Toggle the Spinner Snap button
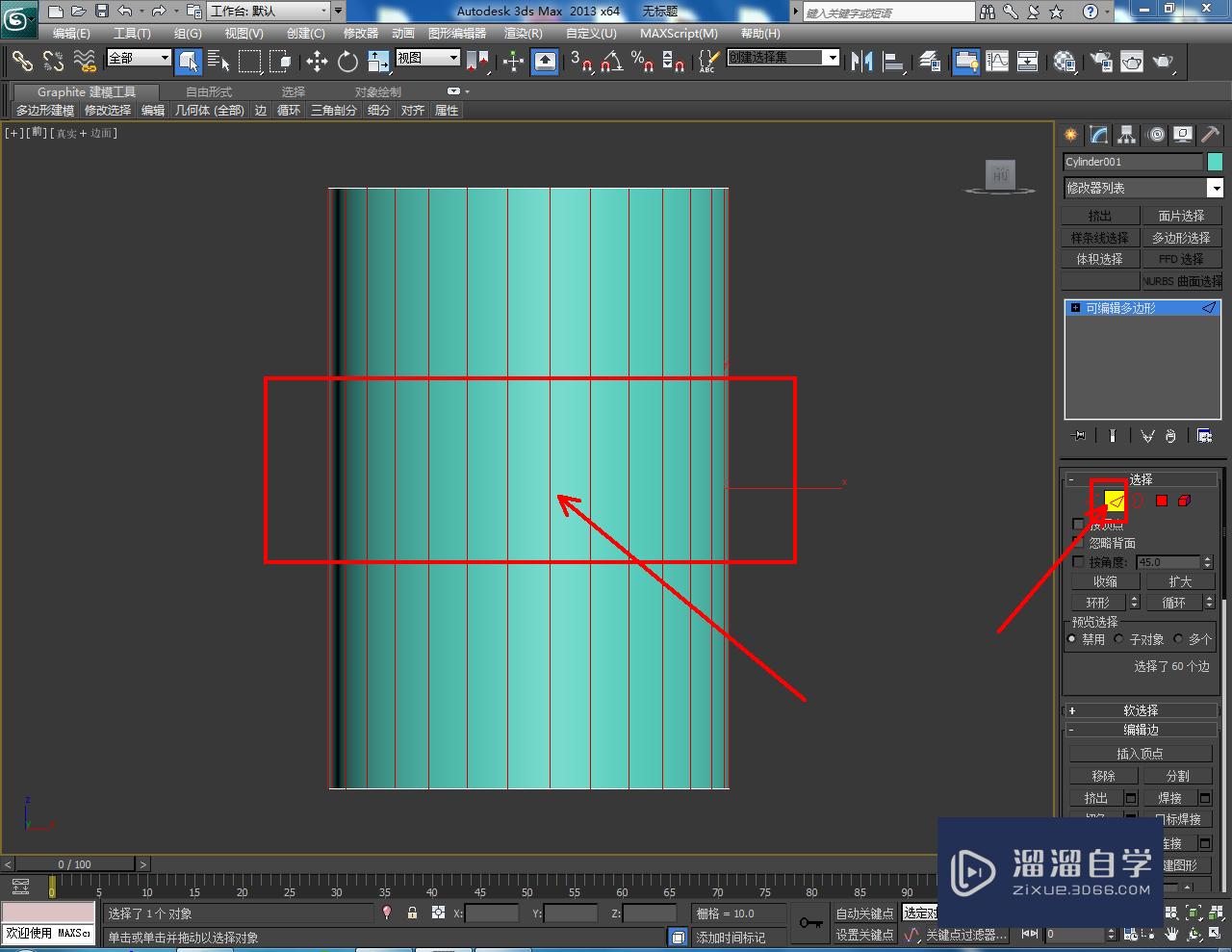 (x=674, y=62)
